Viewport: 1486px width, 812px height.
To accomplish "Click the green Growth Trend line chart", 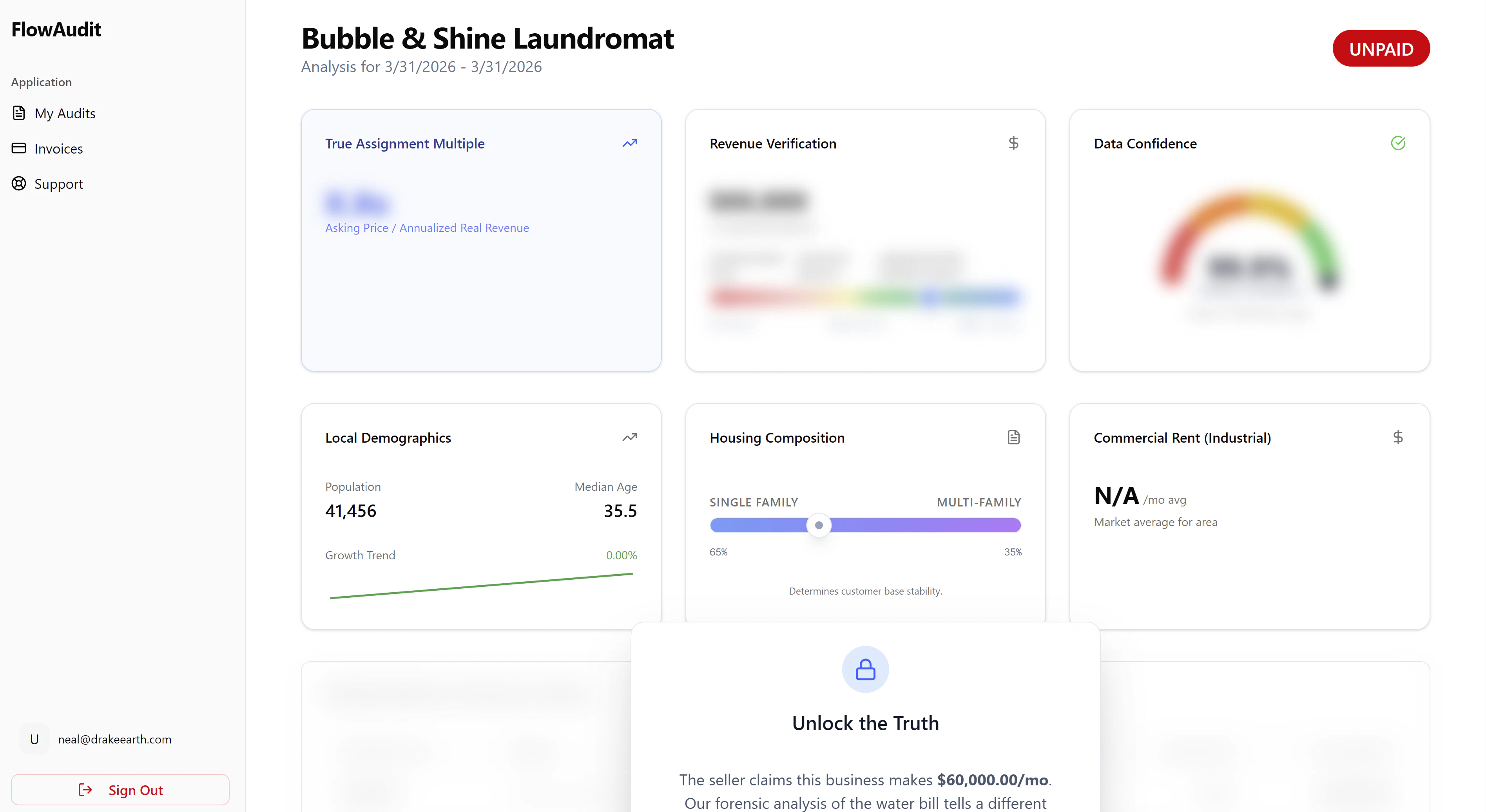I will [480, 586].
